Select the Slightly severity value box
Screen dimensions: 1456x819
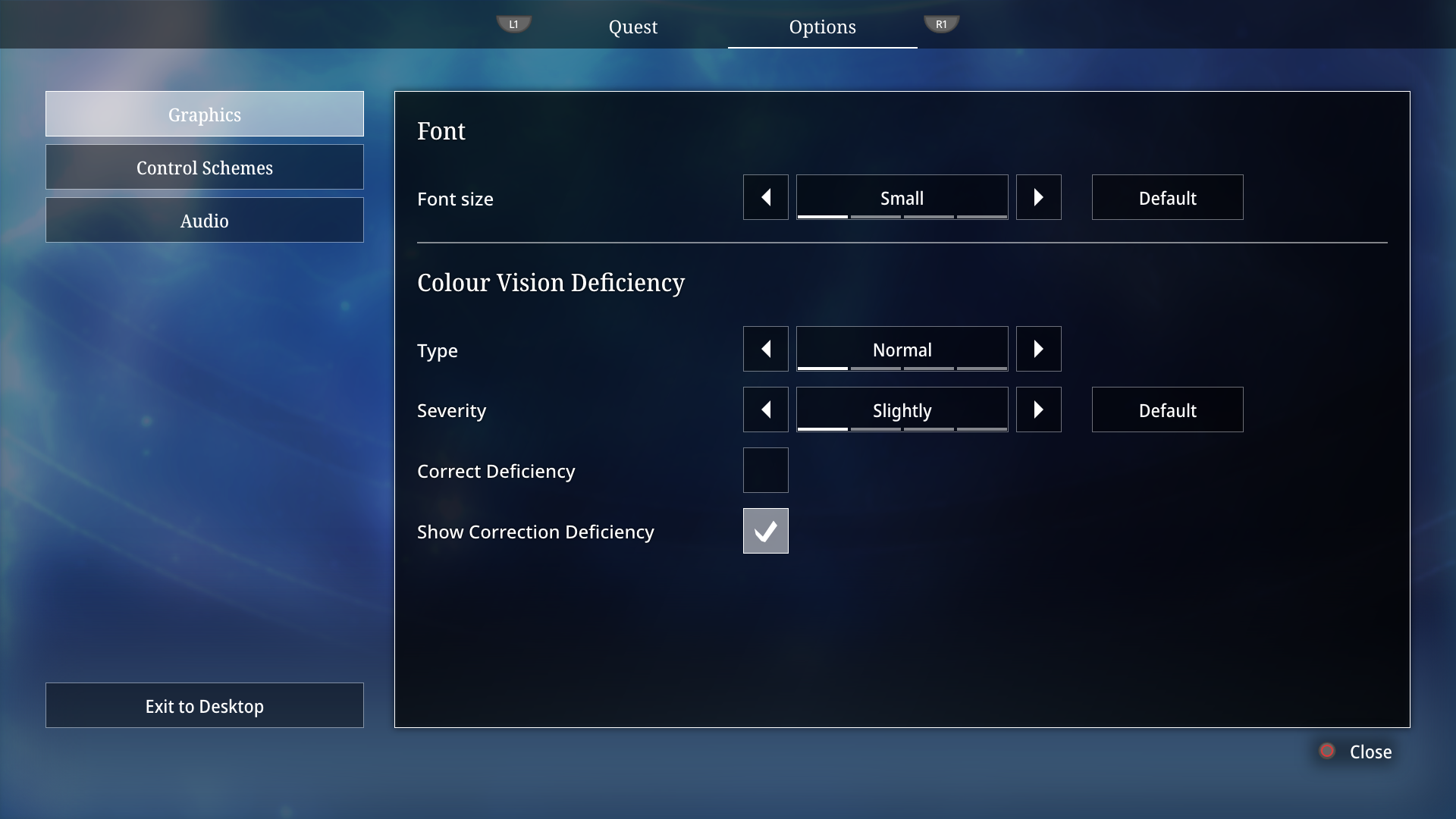tap(902, 409)
